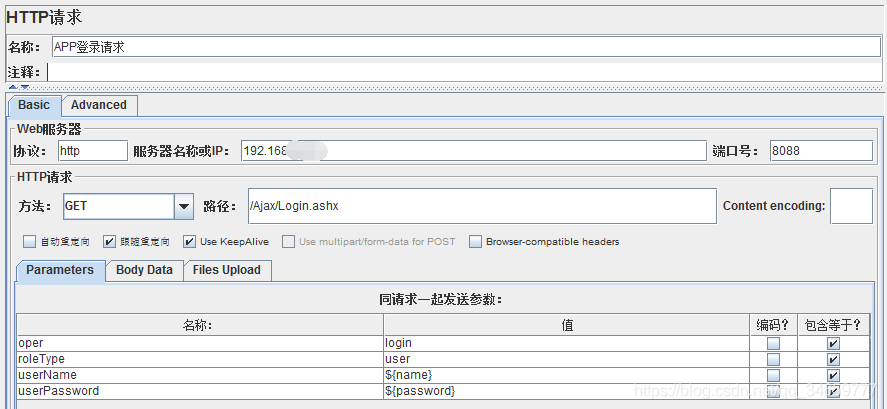Switch to the Basic tab
Viewport: 887px width, 409px height.
(34, 105)
